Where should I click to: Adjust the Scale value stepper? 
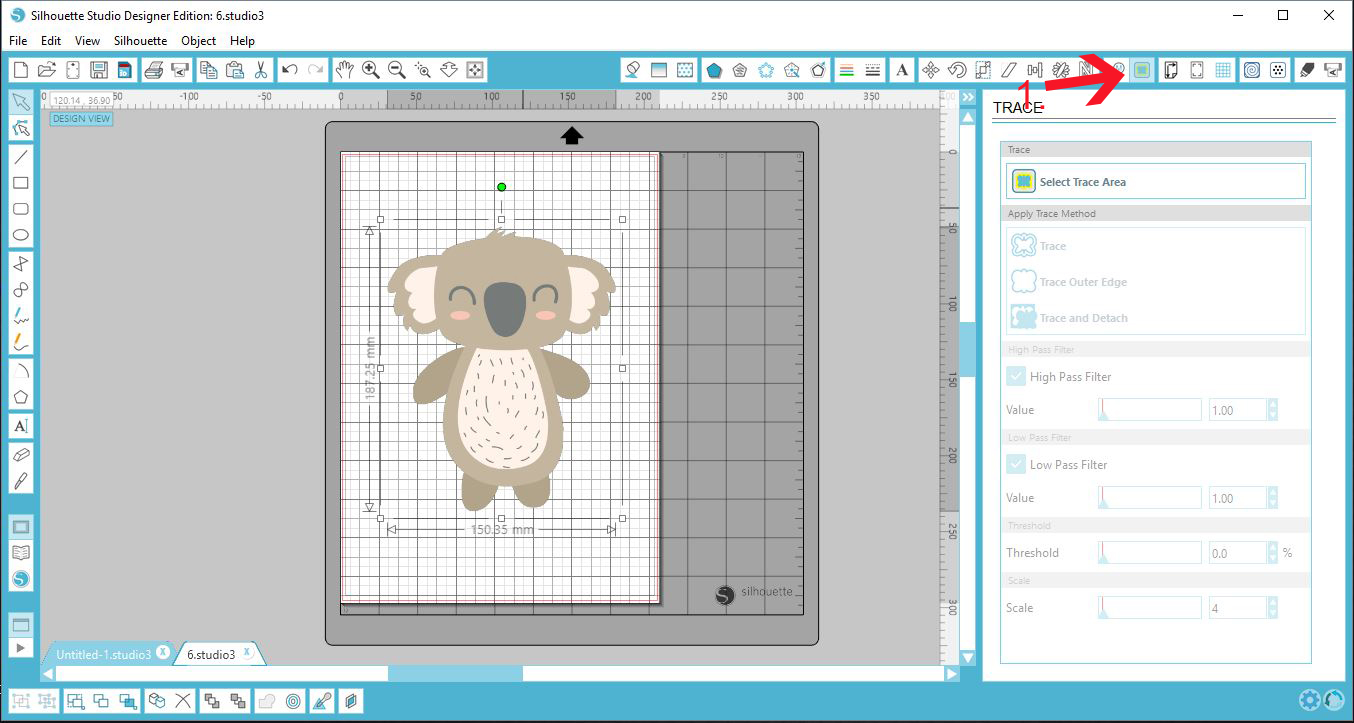[x=1272, y=608]
